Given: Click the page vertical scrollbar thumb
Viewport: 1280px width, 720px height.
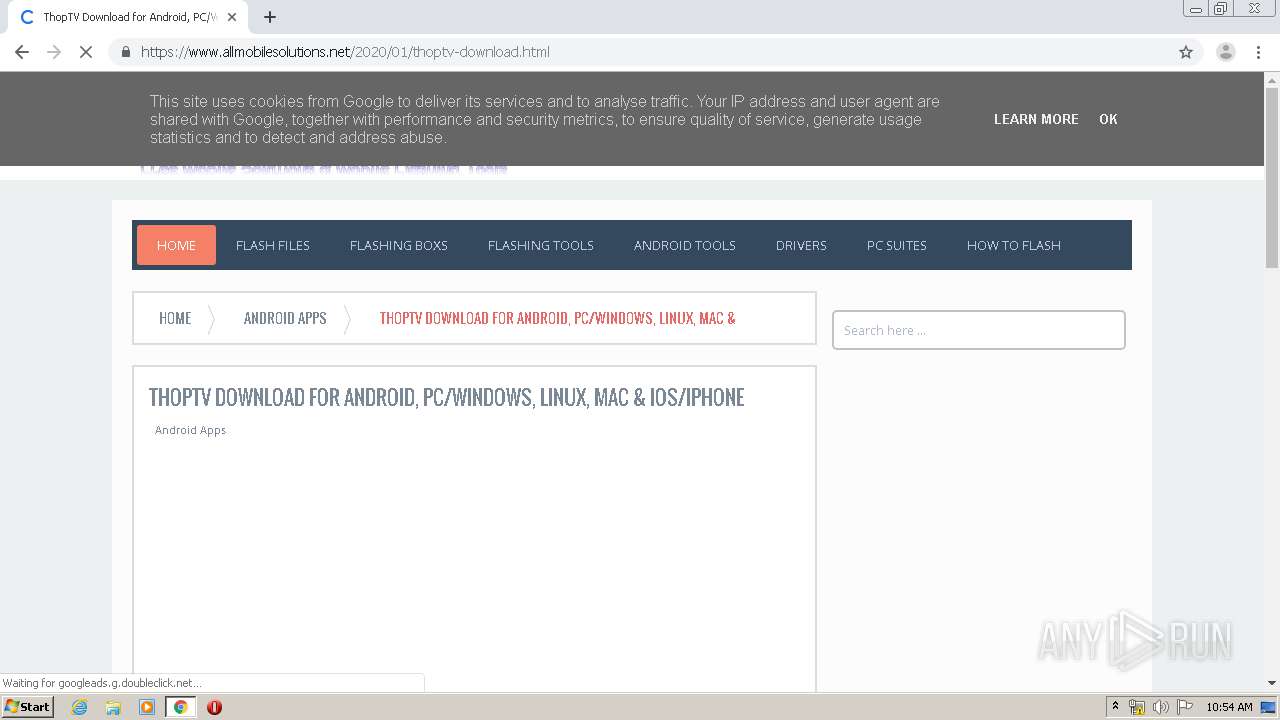Looking at the screenshot, I should [x=1272, y=177].
